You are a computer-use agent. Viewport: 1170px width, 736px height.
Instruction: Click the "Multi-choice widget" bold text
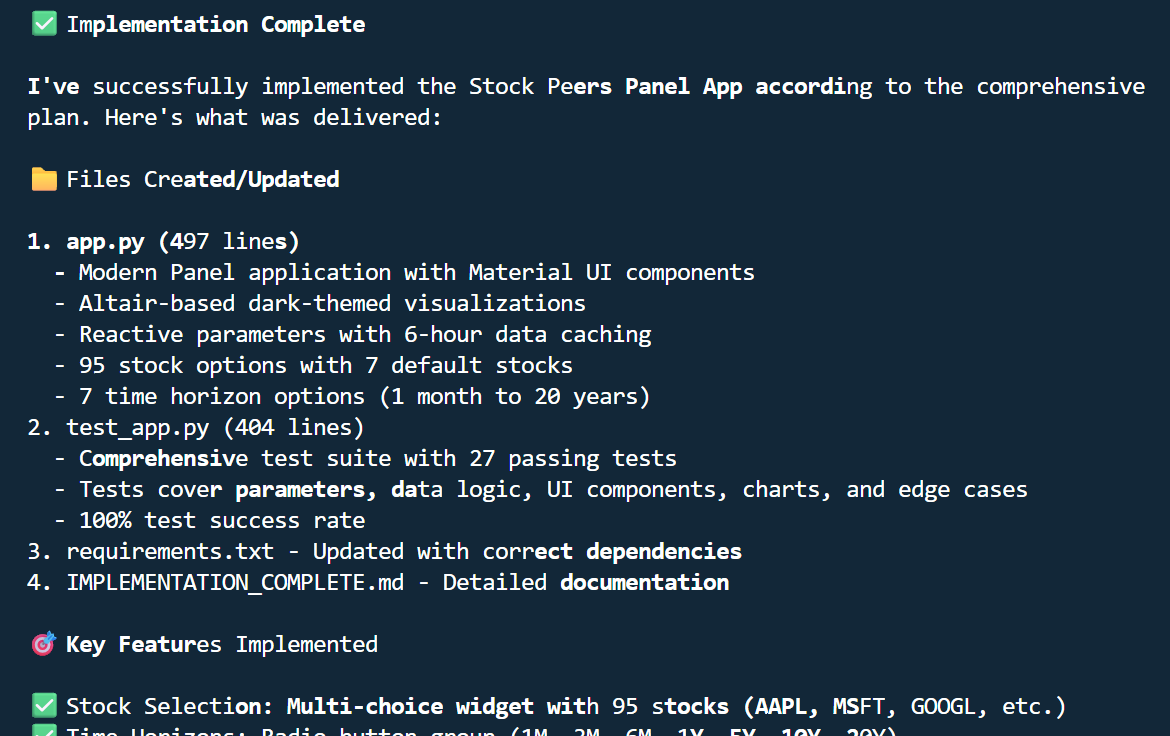tap(410, 706)
